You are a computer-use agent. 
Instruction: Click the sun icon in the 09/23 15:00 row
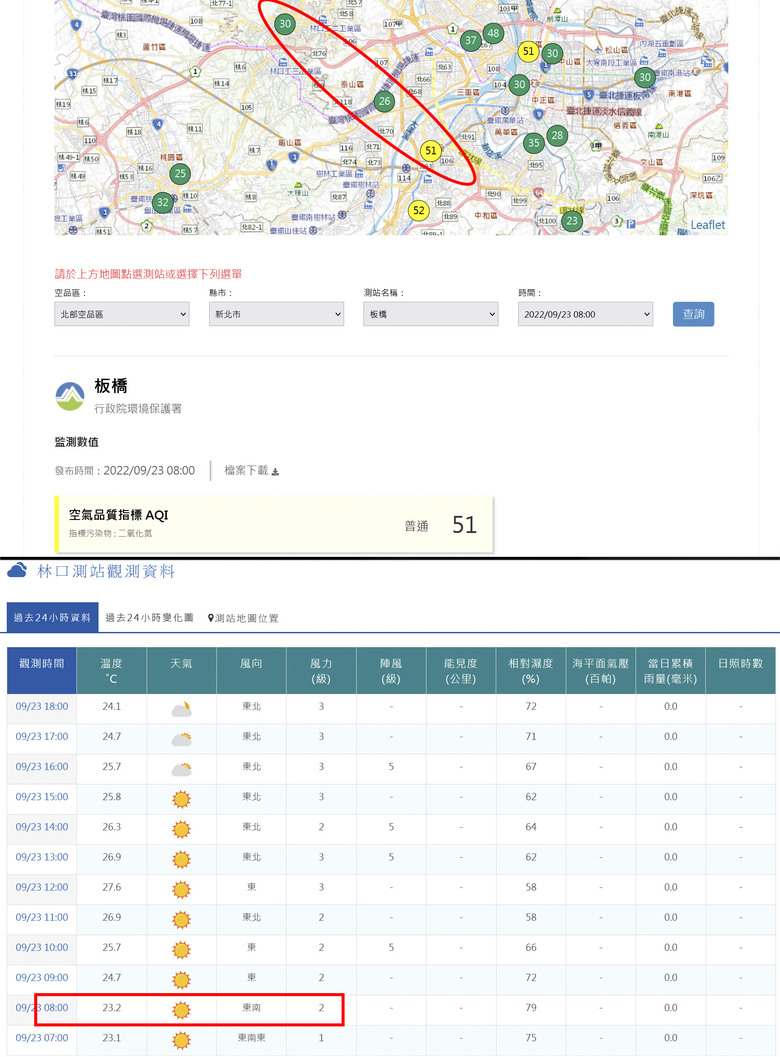[x=181, y=799]
